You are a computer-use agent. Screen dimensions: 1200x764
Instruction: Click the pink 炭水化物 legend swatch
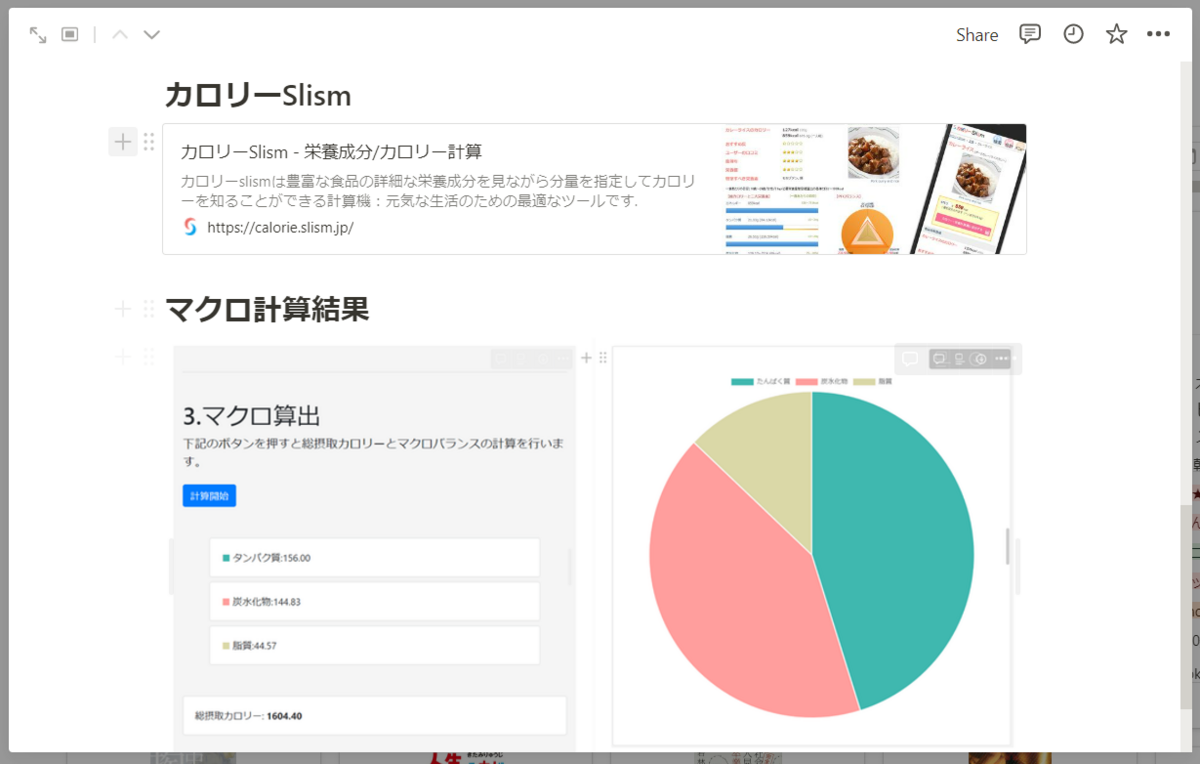808,382
